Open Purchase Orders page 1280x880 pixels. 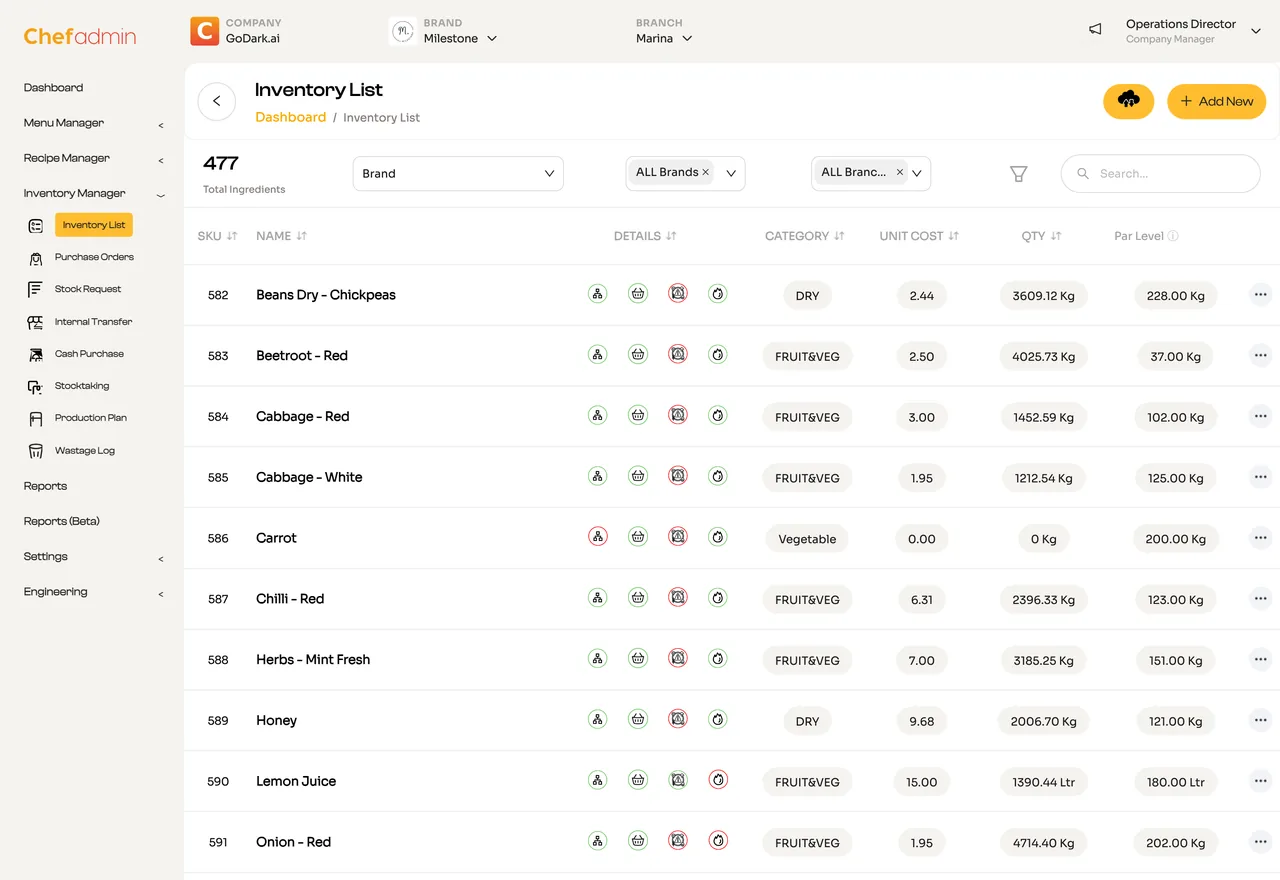pos(94,257)
